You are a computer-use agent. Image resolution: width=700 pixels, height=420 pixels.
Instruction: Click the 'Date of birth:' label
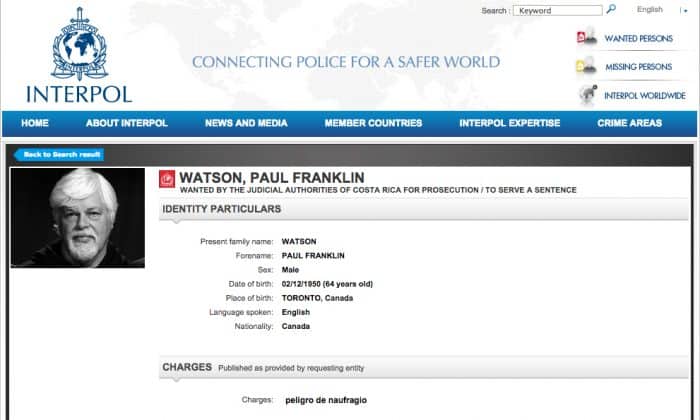tap(251, 284)
